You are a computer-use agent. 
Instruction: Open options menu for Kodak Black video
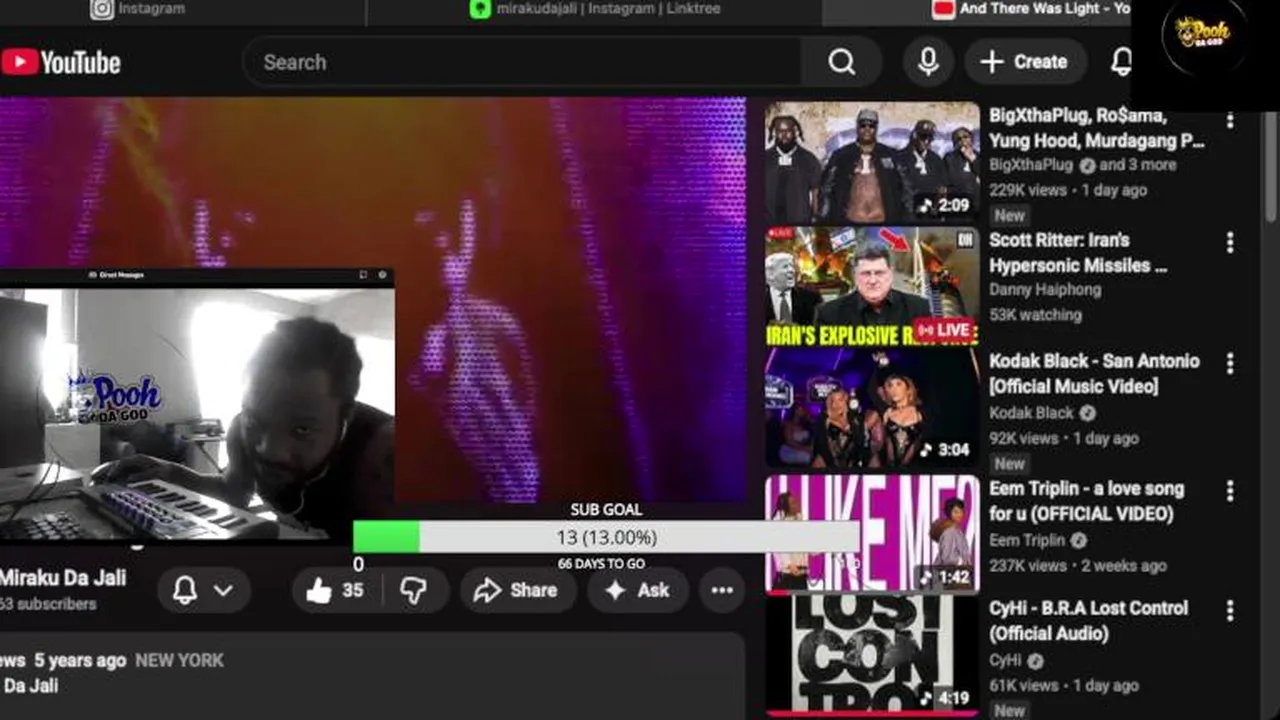click(x=1230, y=363)
